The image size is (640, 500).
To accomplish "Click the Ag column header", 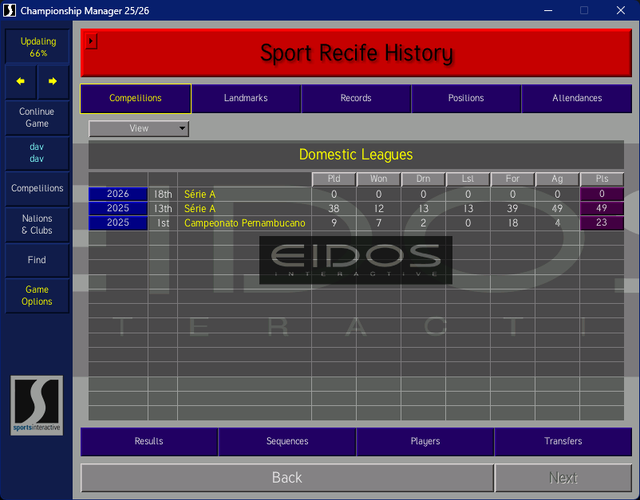I will [557, 179].
